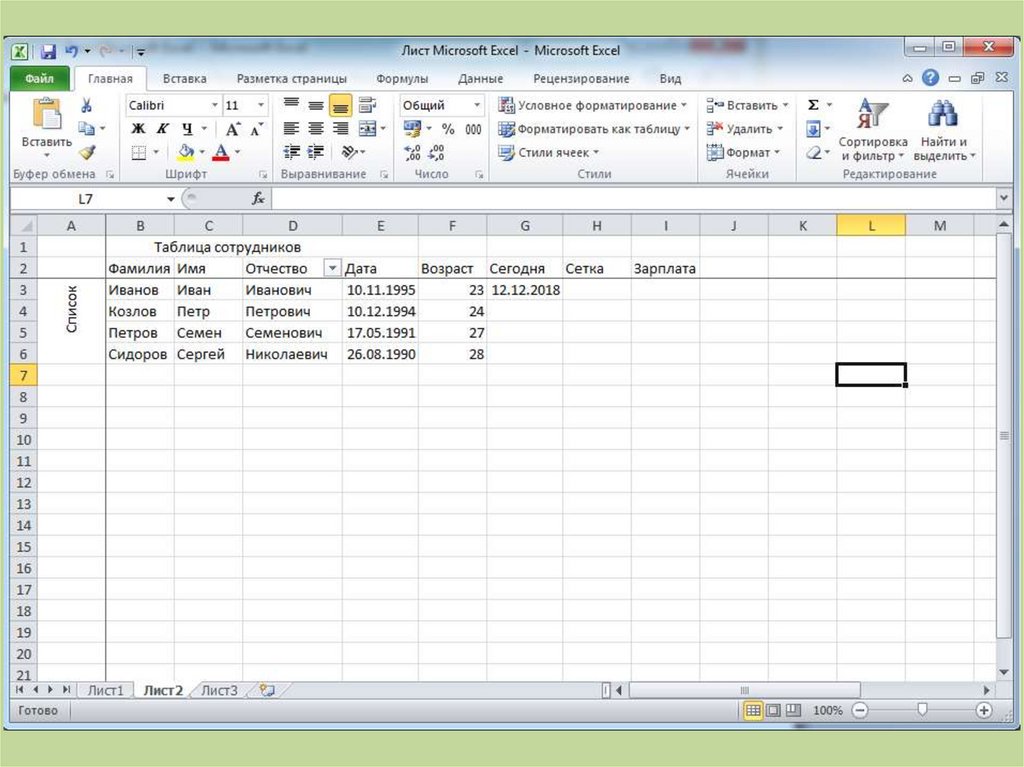Click the insert function fx icon
Viewport: 1024px width, 767px height.
pyautogui.click(x=258, y=199)
